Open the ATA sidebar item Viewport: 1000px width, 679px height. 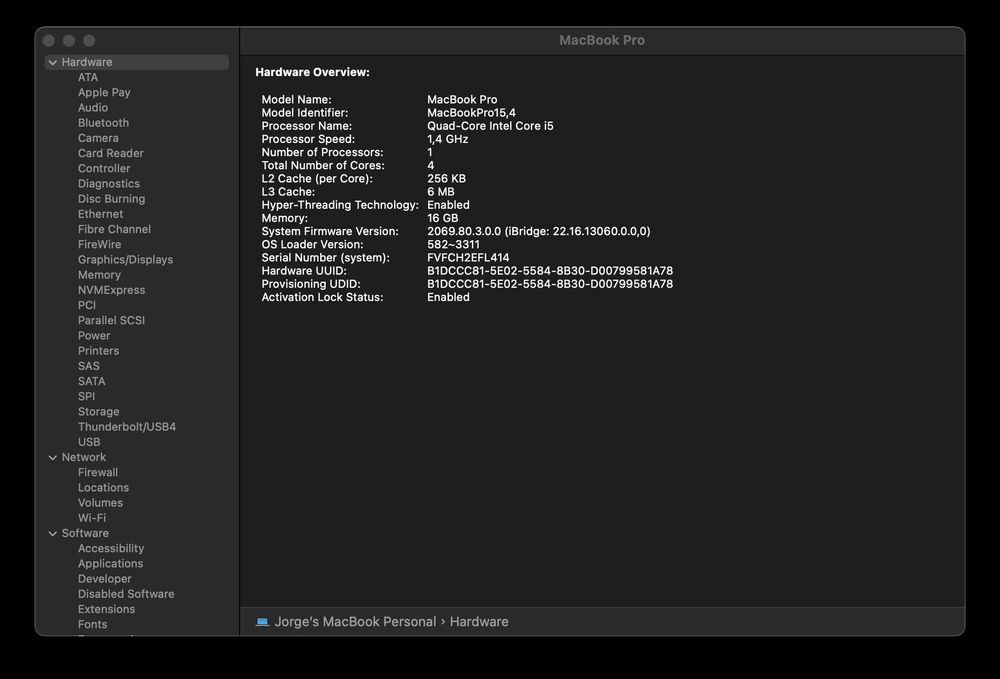coord(88,77)
